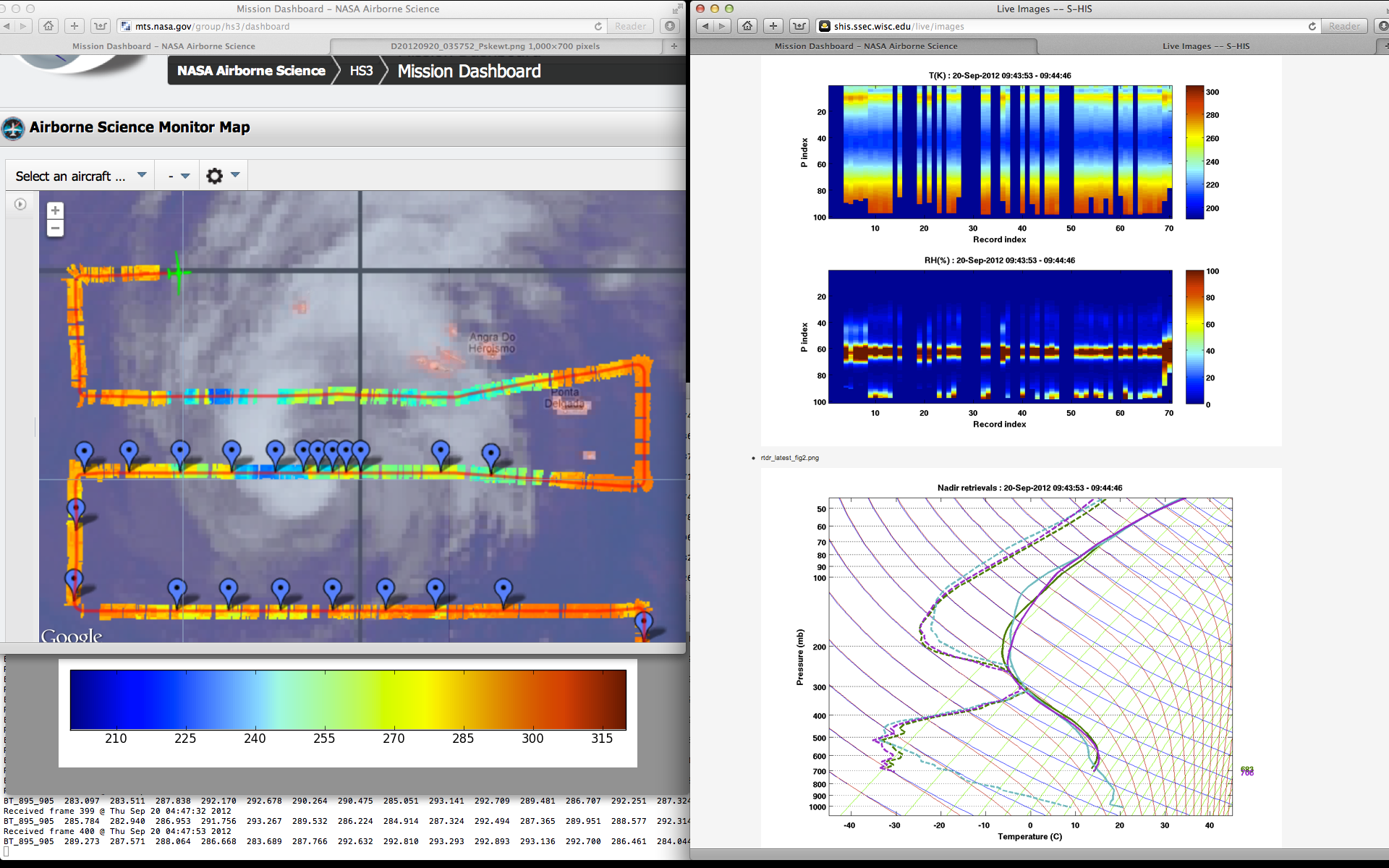Click NASA Airborne Science breadcrumb
The image size is (1389, 868).
[251, 71]
